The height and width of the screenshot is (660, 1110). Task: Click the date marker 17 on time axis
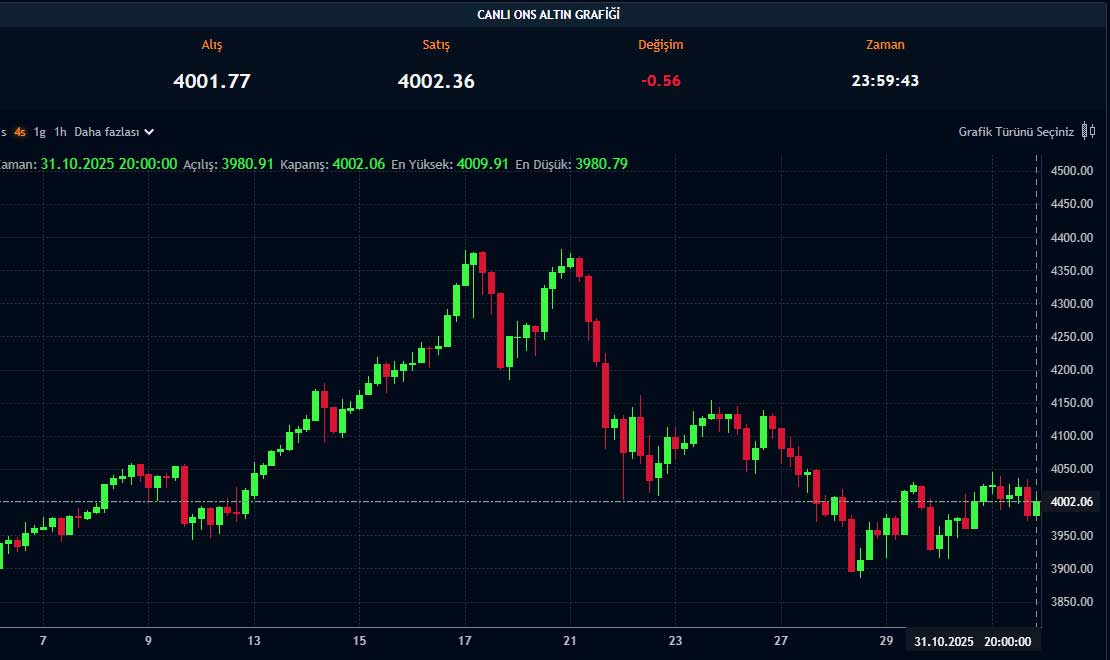(466, 641)
